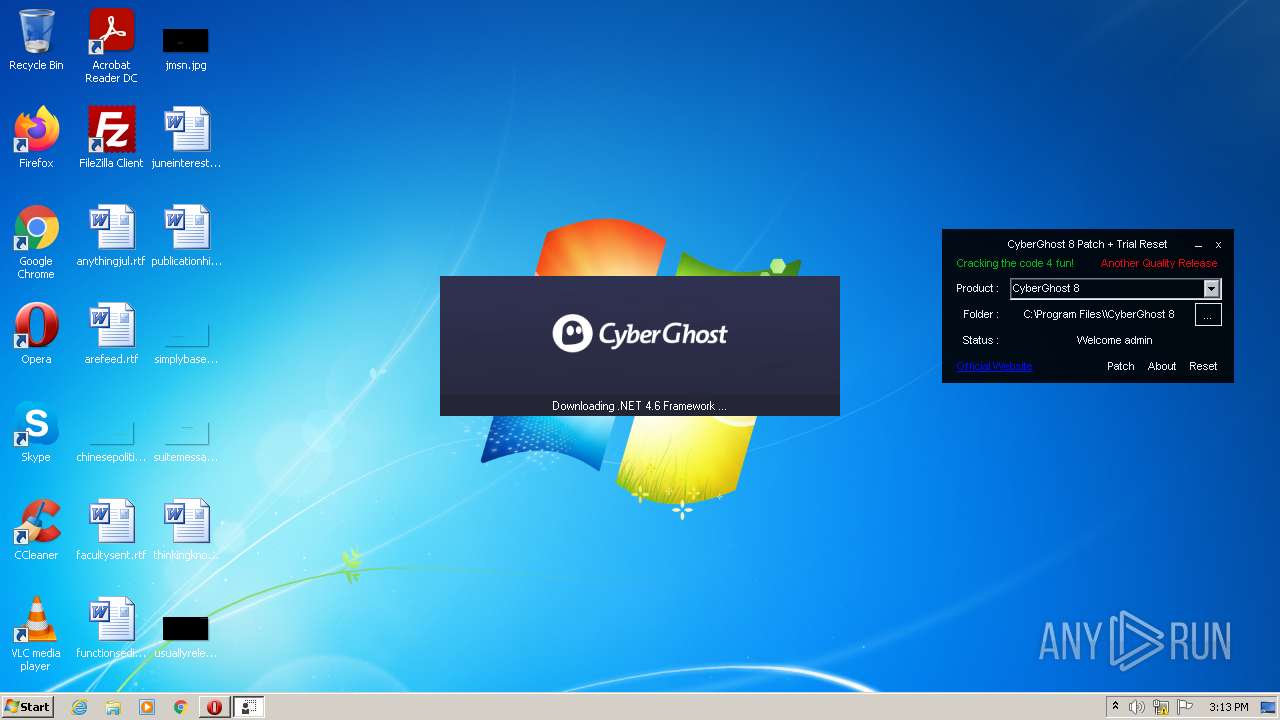Viewport: 1280px width, 720px height.
Task: Launch Firefox from the desktop
Action: click(x=36, y=137)
